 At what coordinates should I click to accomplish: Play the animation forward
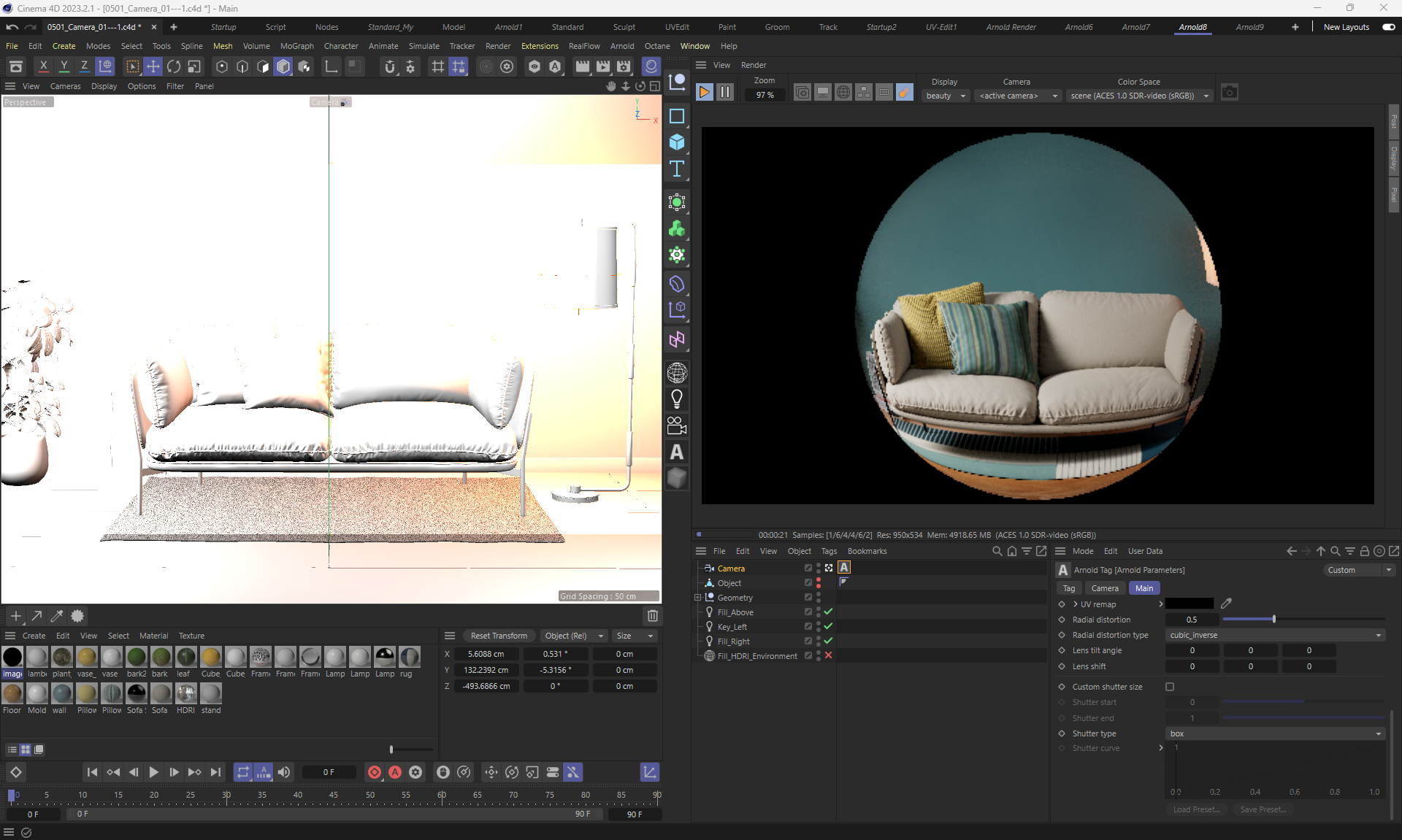(153, 772)
